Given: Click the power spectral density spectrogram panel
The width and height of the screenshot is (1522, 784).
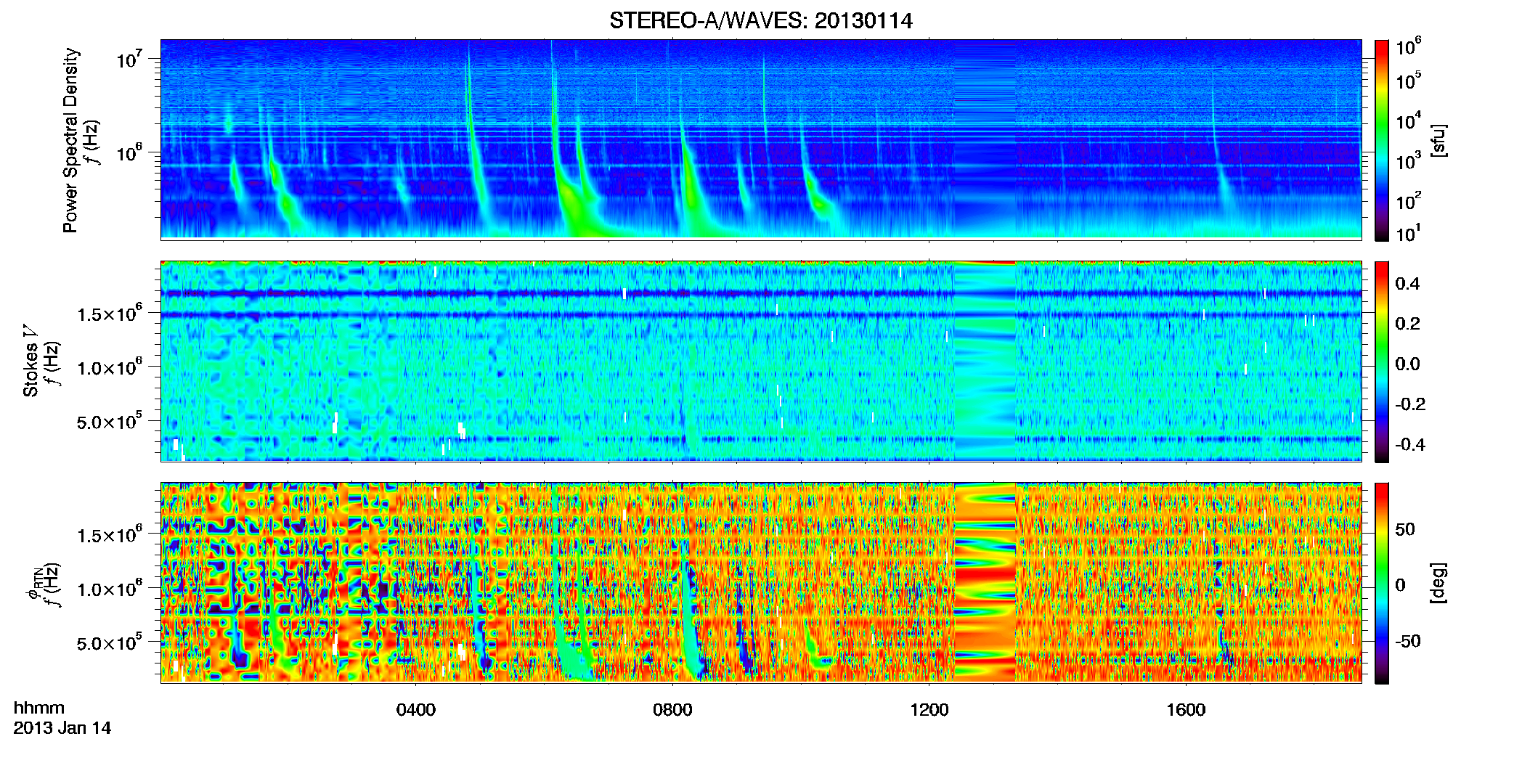Looking at the screenshot, I should (761, 139).
